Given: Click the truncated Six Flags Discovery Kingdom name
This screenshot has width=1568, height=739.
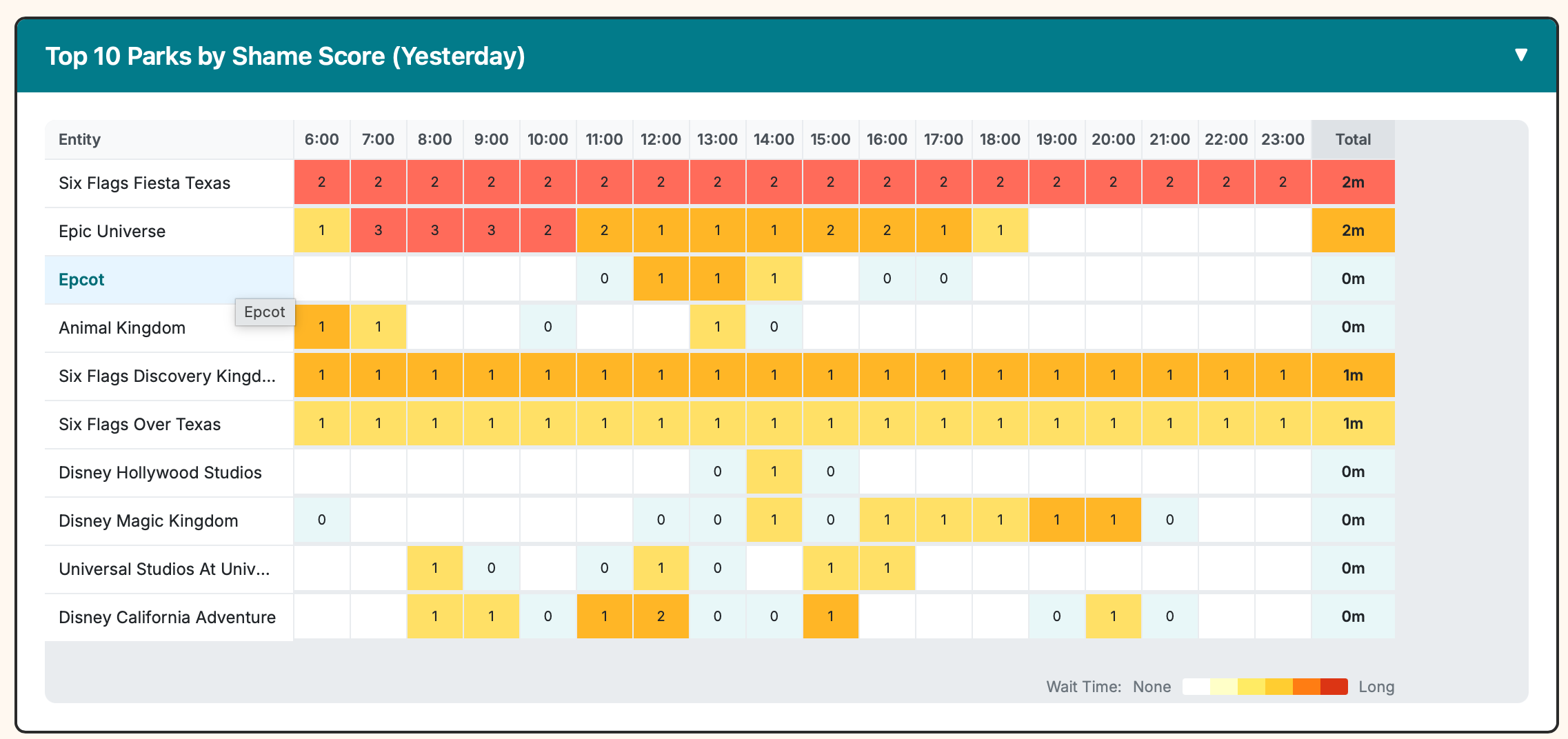Looking at the screenshot, I should pyautogui.click(x=166, y=376).
